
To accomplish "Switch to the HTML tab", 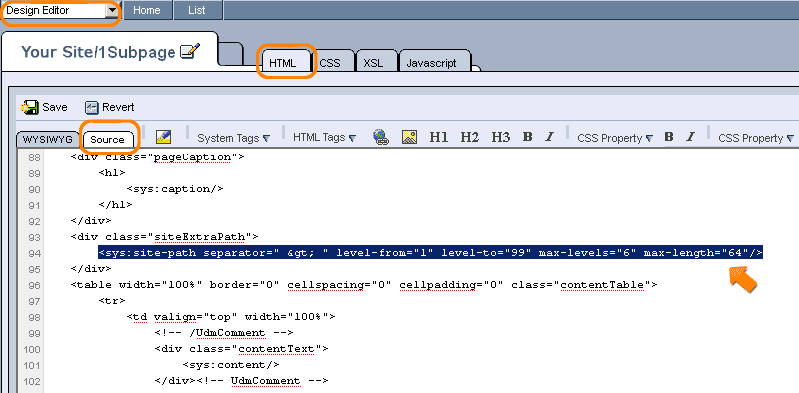I will click(283, 63).
